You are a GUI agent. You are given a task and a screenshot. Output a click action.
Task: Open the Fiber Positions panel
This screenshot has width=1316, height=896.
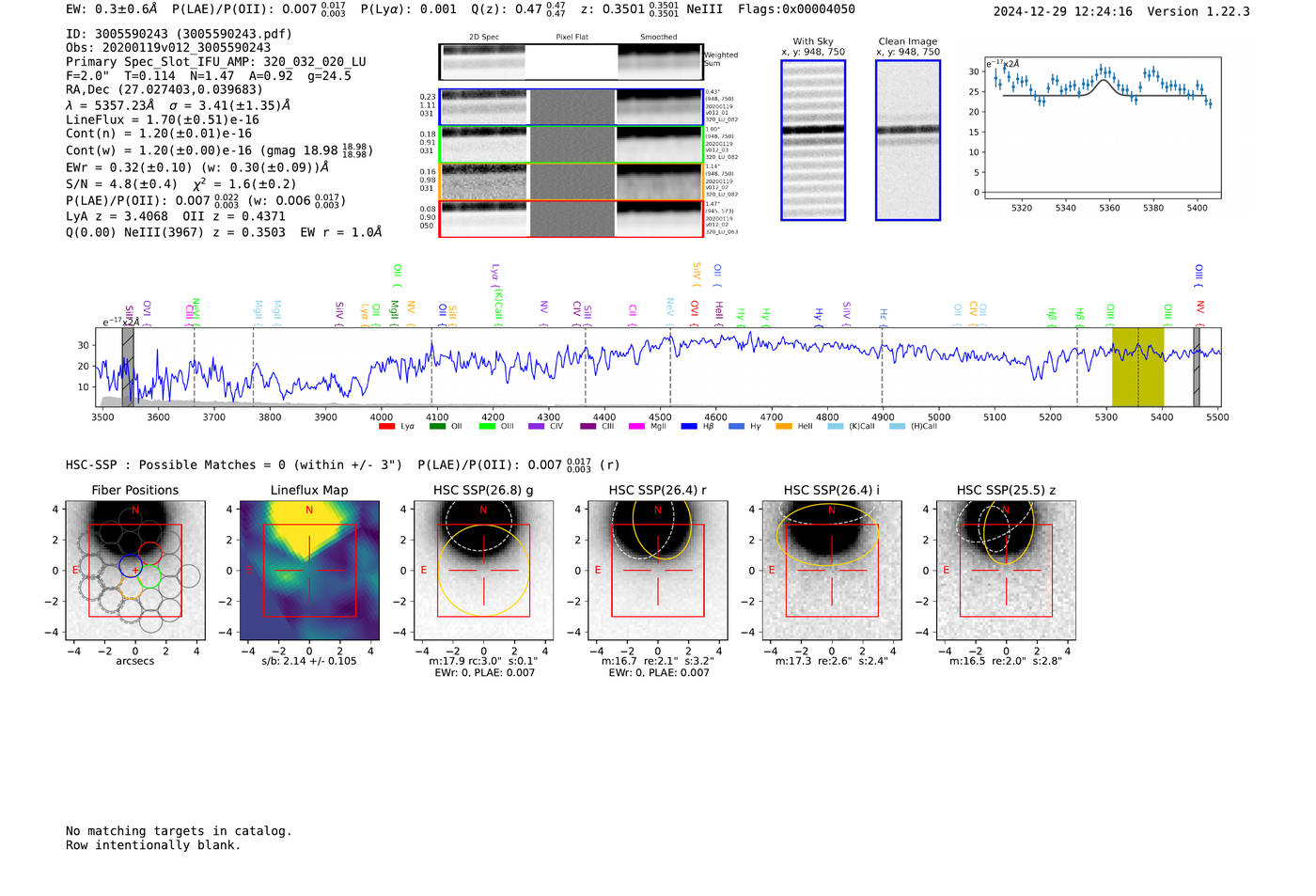coord(135,571)
